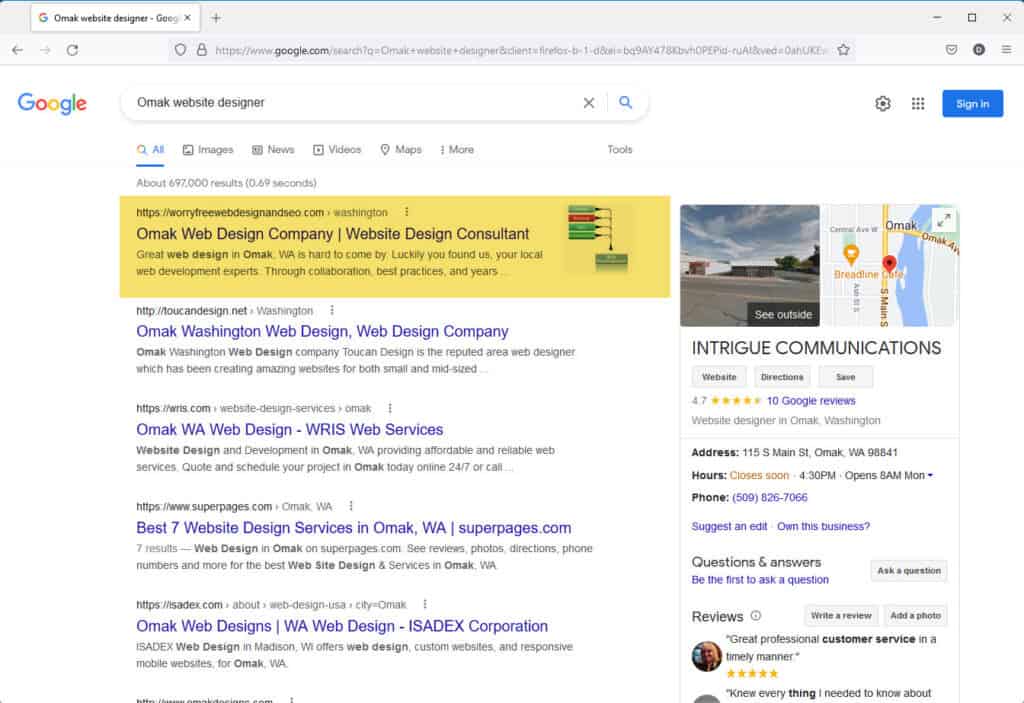
Task: Switch to the Maps tab
Action: [x=401, y=150]
